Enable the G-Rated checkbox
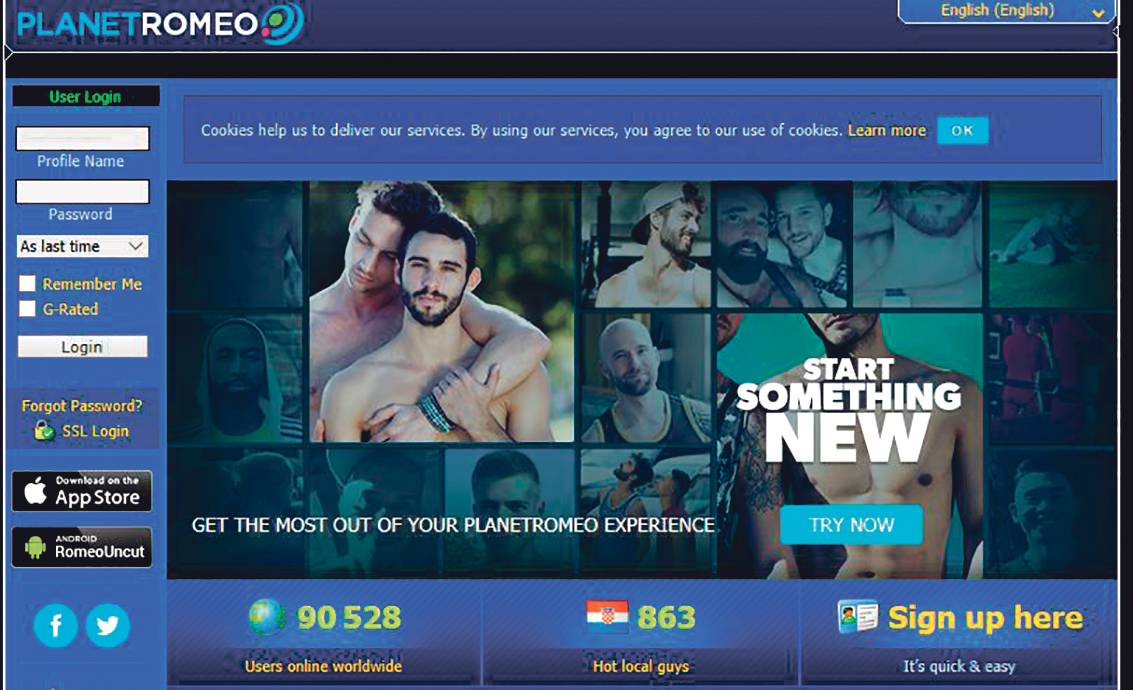The width and height of the screenshot is (1133, 690). [27, 309]
